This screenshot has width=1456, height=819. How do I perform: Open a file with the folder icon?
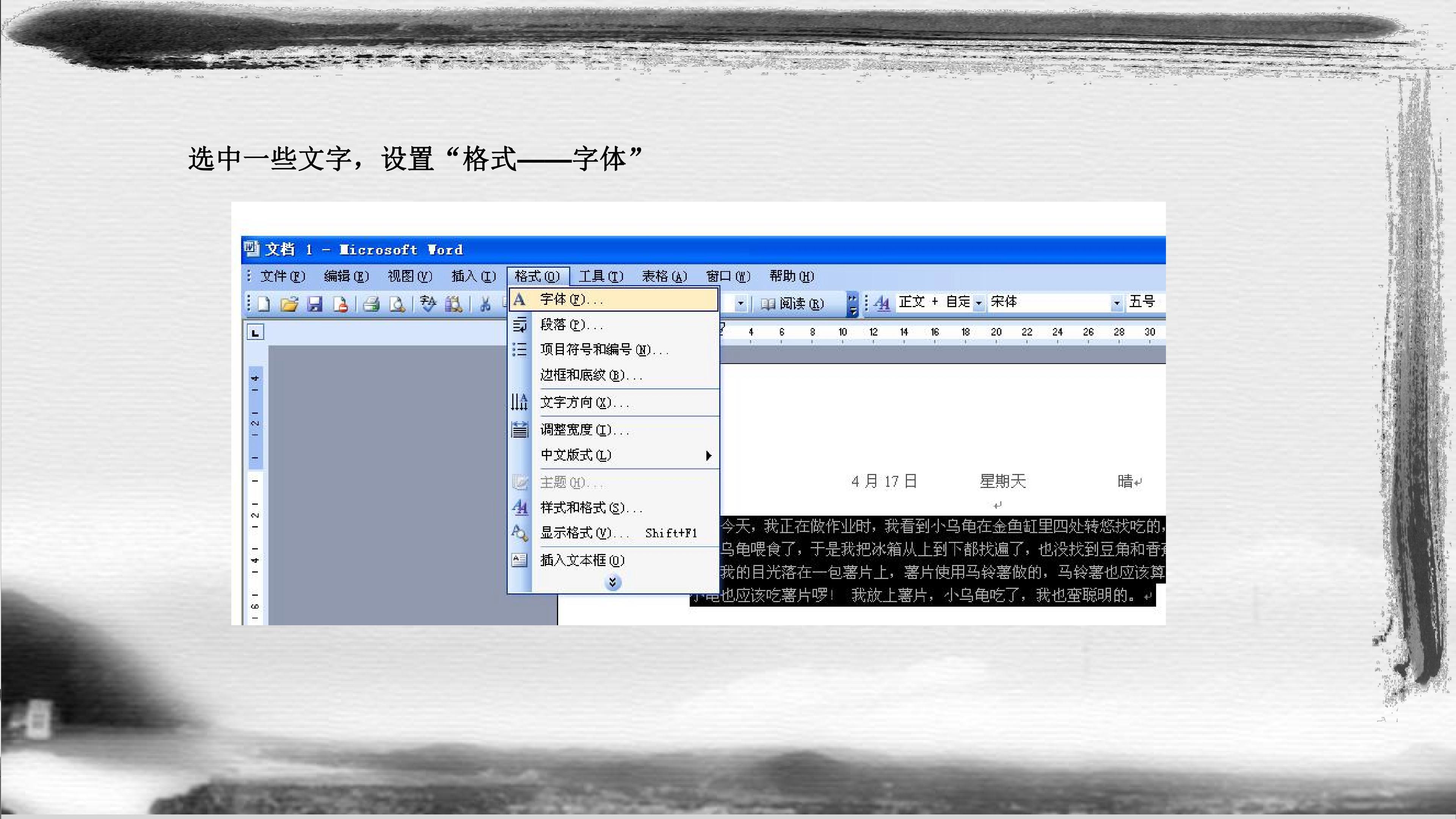[x=289, y=304]
